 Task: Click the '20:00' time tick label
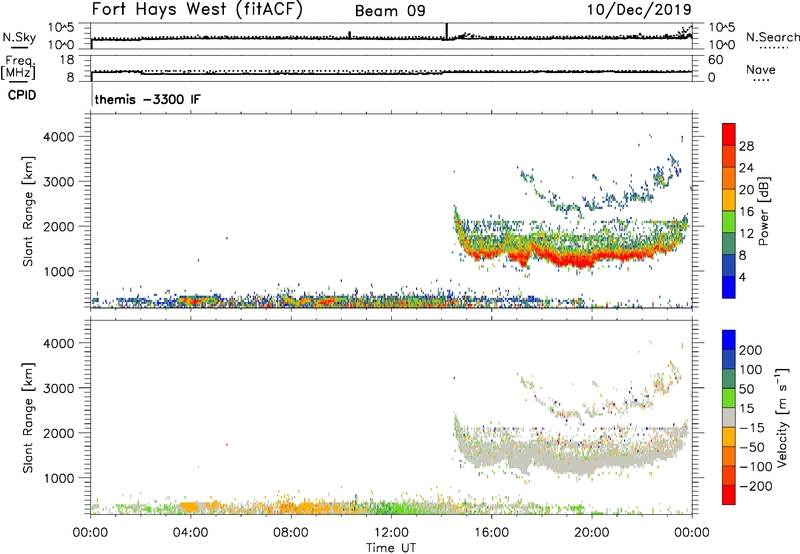pyautogui.click(x=591, y=533)
